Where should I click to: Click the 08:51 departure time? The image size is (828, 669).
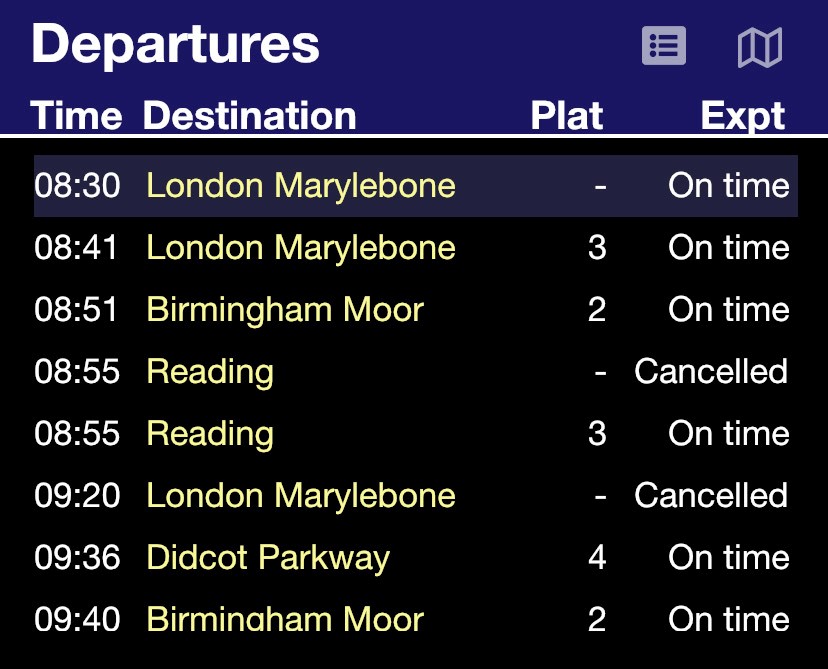click(x=77, y=310)
